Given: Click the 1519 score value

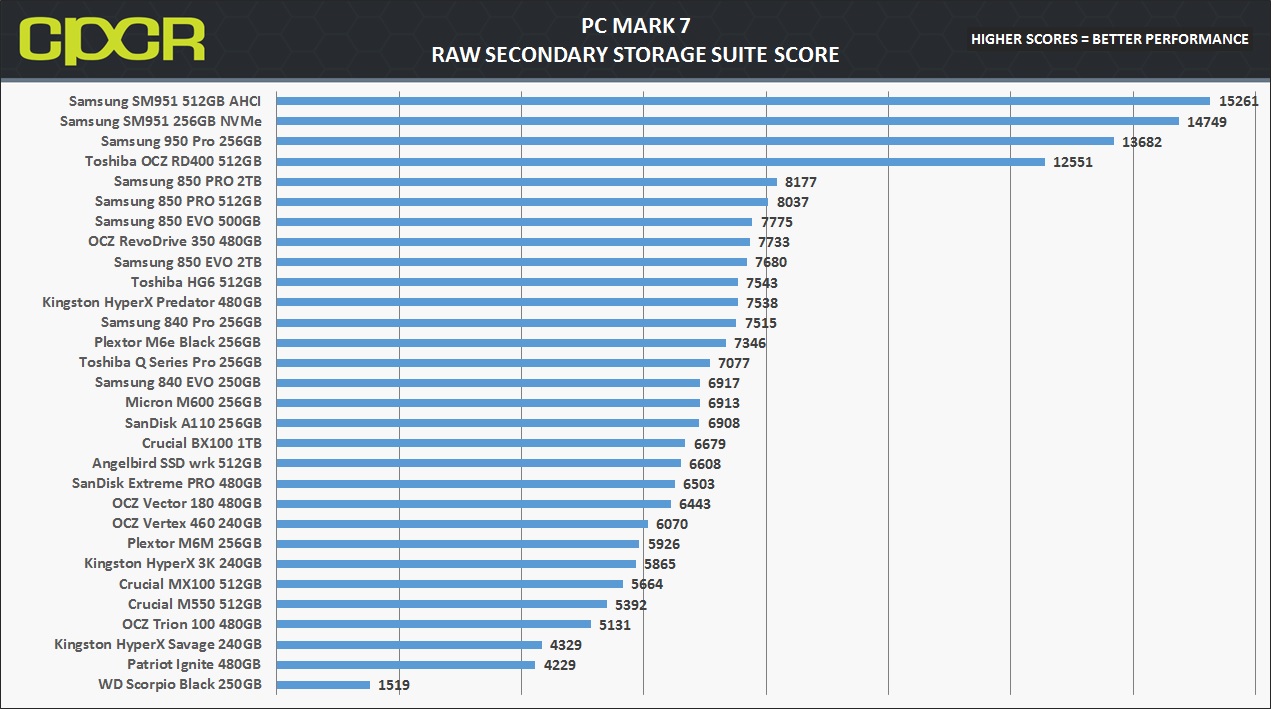Looking at the screenshot, I should point(394,685).
